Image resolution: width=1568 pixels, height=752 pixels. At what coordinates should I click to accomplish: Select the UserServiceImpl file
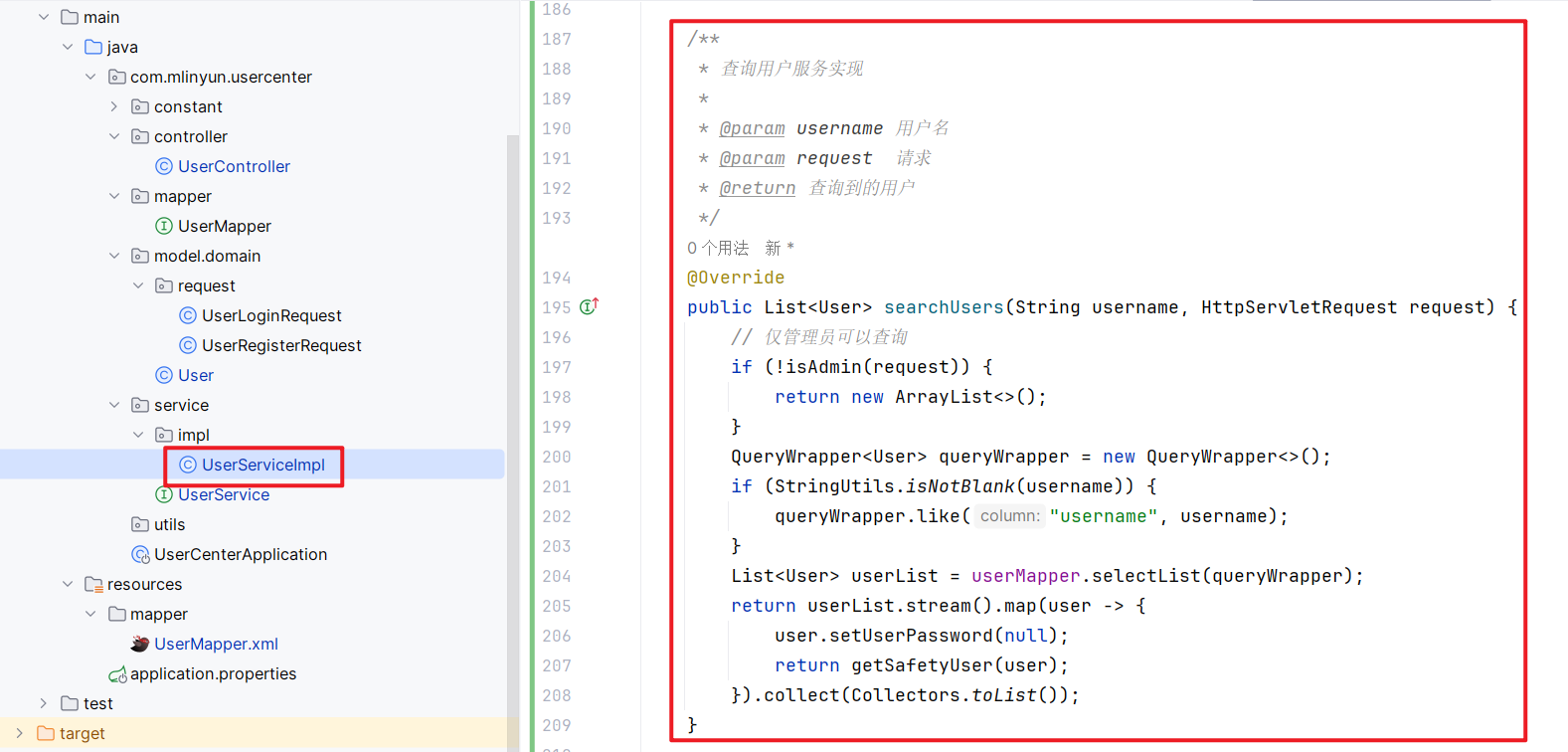pyautogui.click(x=262, y=465)
